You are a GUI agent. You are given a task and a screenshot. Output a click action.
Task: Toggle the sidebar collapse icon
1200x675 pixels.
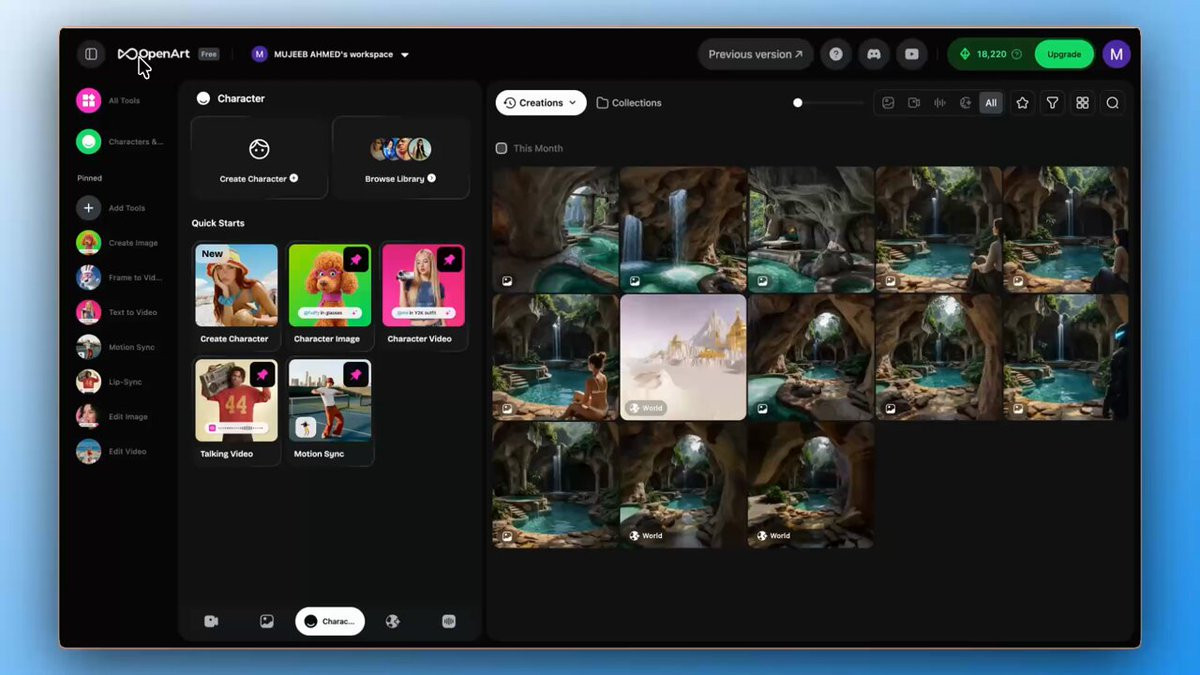(x=91, y=54)
